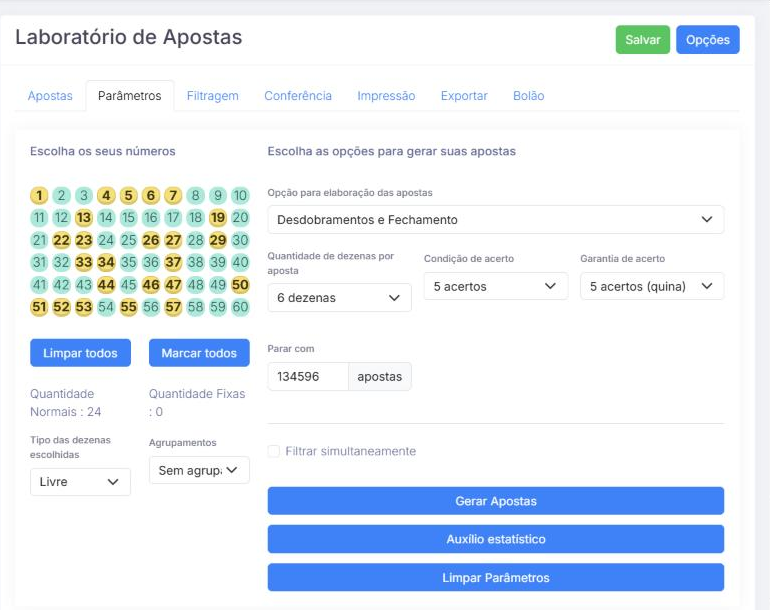Click Limpar Parâmetros button
The image size is (770, 610).
(x=496, y=578)
